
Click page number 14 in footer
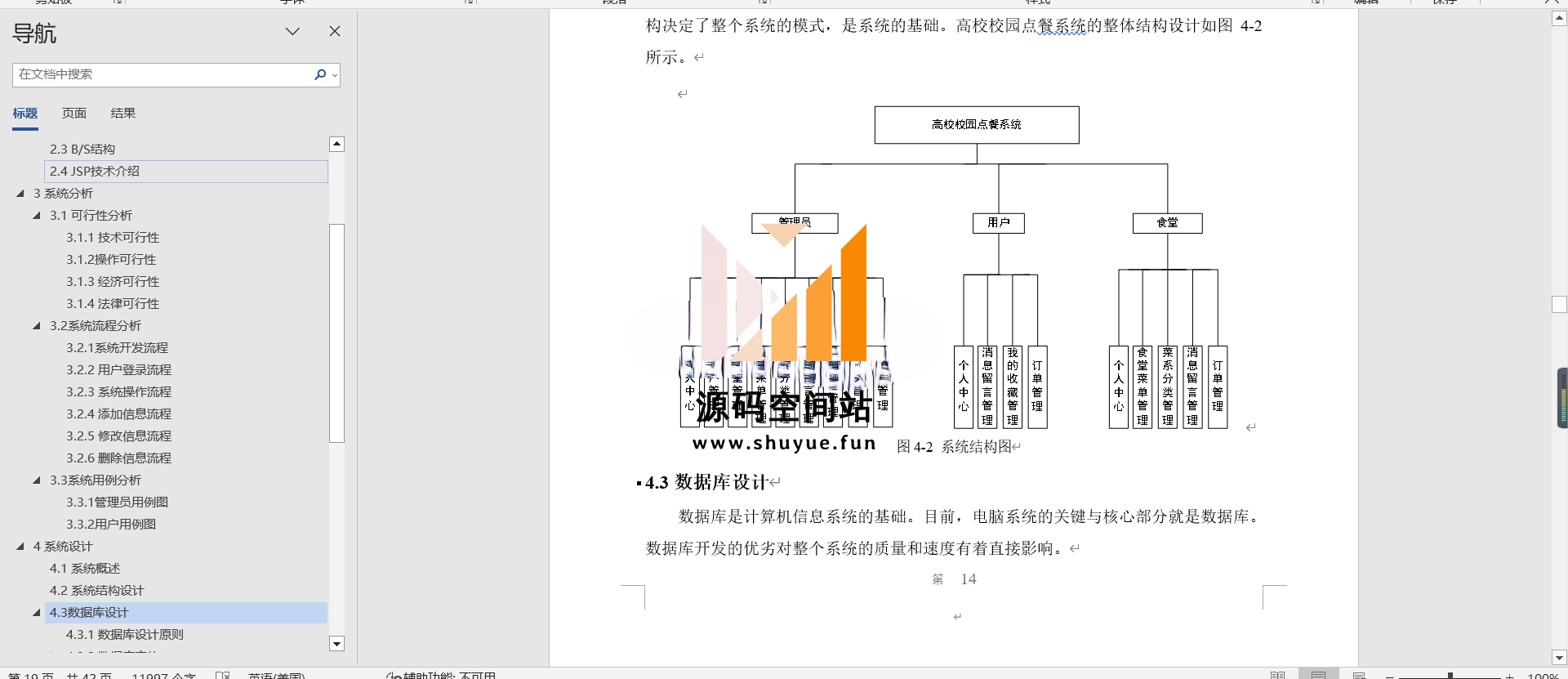click(969, 579)
